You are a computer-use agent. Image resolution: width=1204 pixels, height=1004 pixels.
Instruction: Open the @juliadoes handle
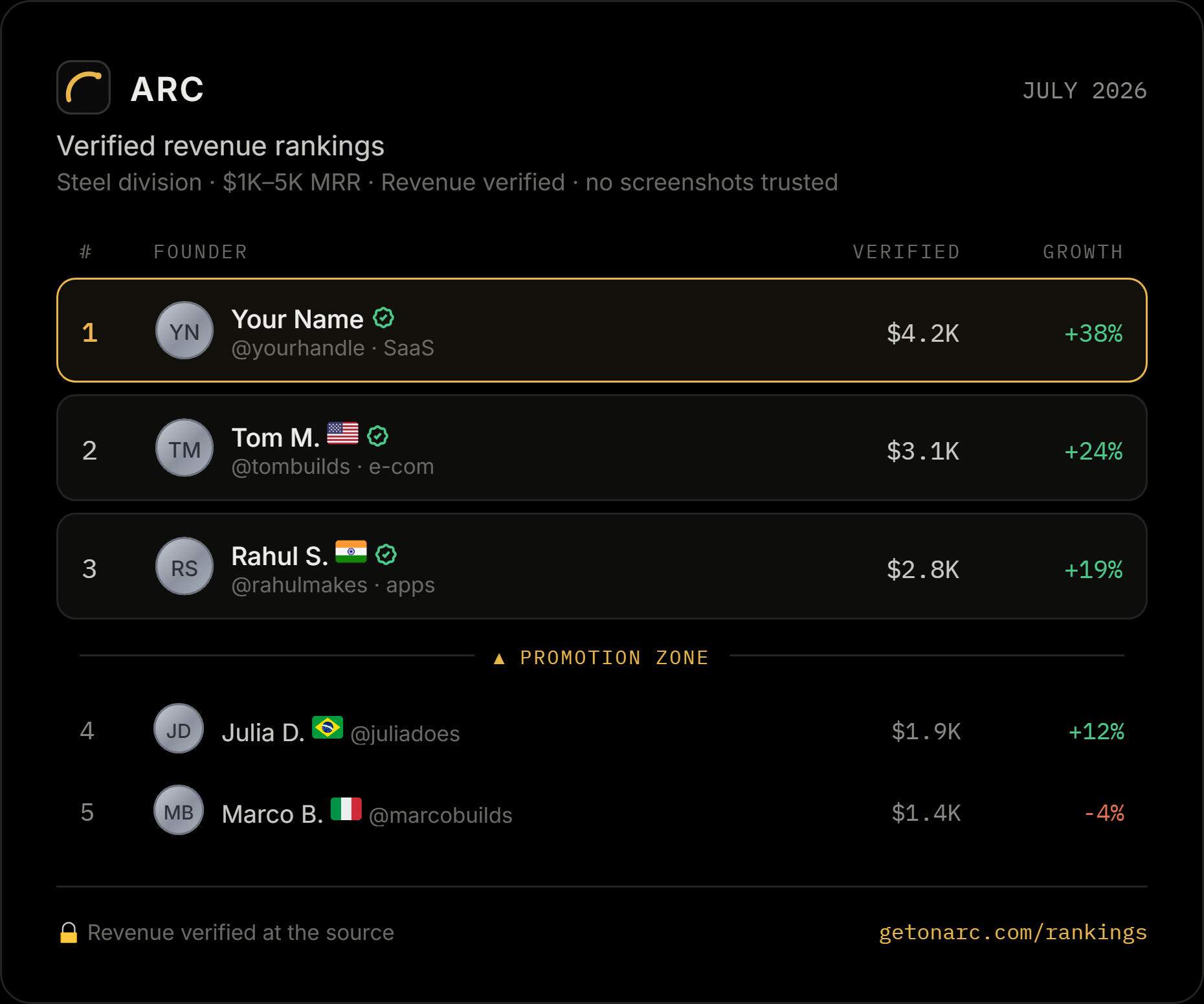click(405, 734)
